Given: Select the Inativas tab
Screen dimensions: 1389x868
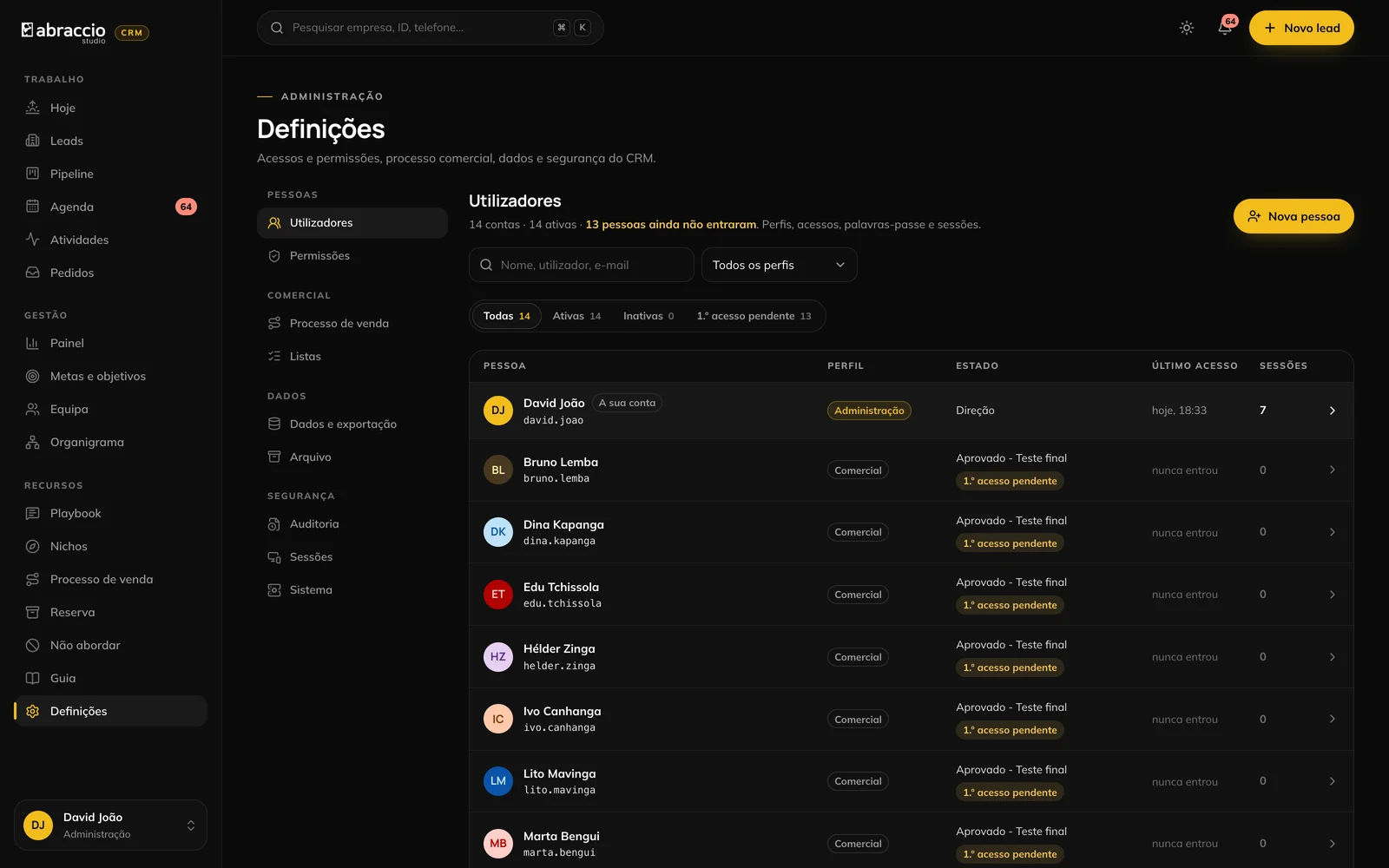Looking at the screenshot, I should coord(648,316).
